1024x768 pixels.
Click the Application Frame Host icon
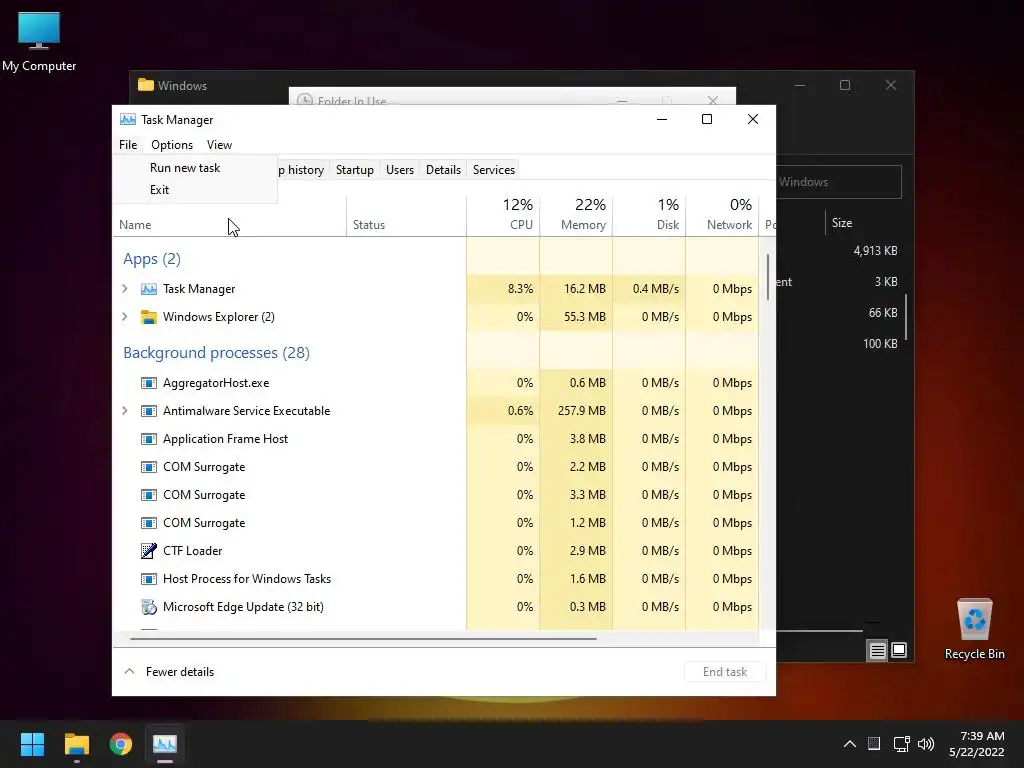(149, 439)
